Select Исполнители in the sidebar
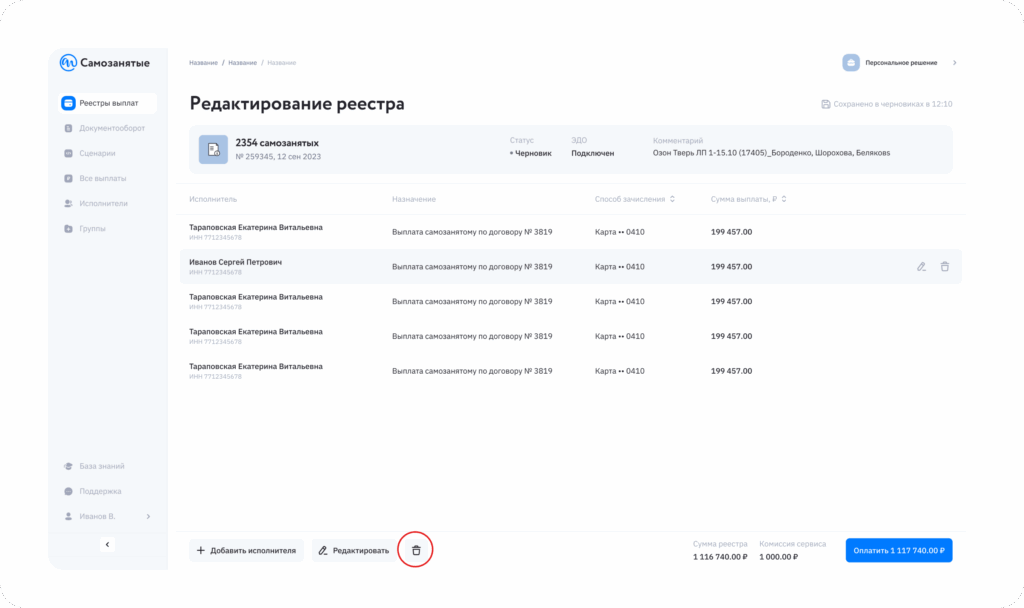Screen dimensions: 1024x608 click(x=106, y=203)
